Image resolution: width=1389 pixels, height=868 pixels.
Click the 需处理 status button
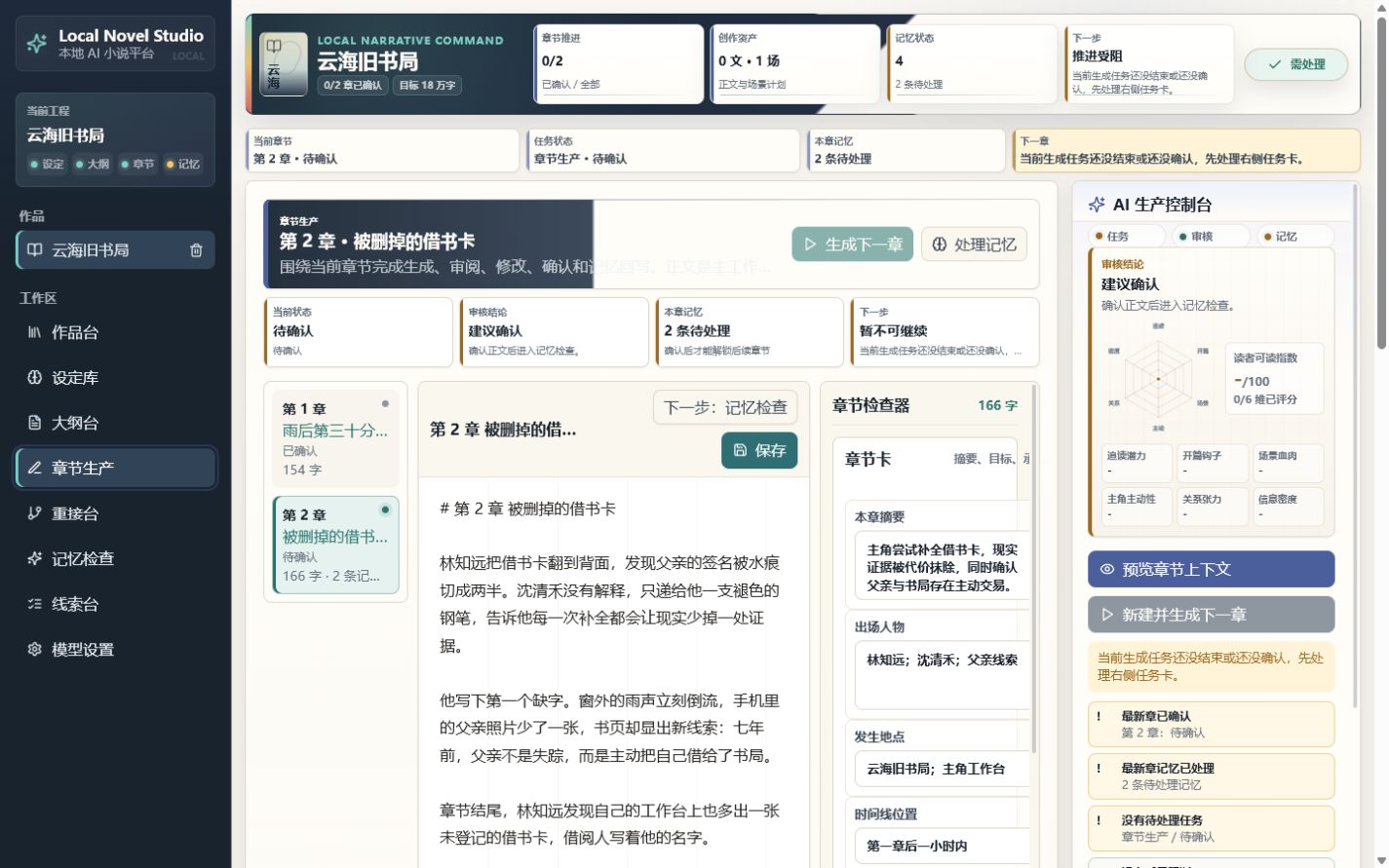(1296, 64)
